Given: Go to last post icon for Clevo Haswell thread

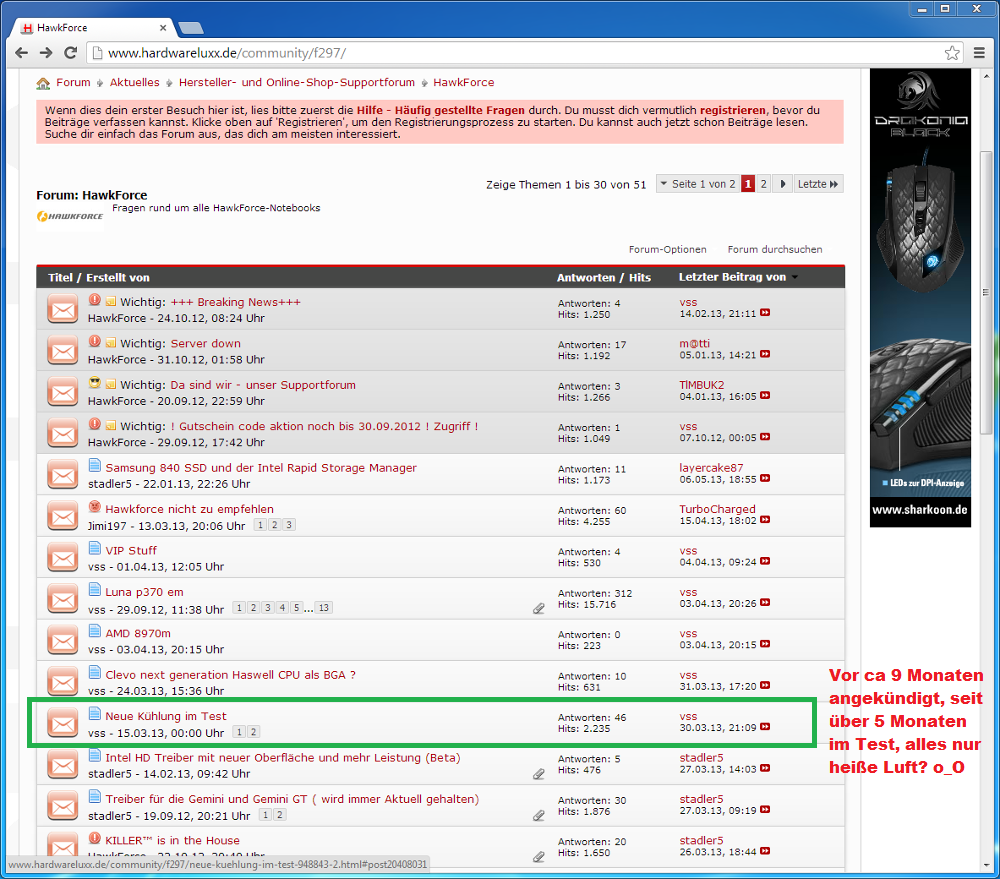Looking at the screenshot, I should [x=765, y=686].
